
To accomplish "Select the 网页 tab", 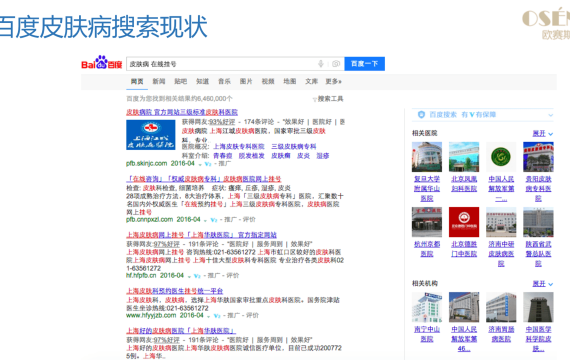I will (x=137, y=81).
